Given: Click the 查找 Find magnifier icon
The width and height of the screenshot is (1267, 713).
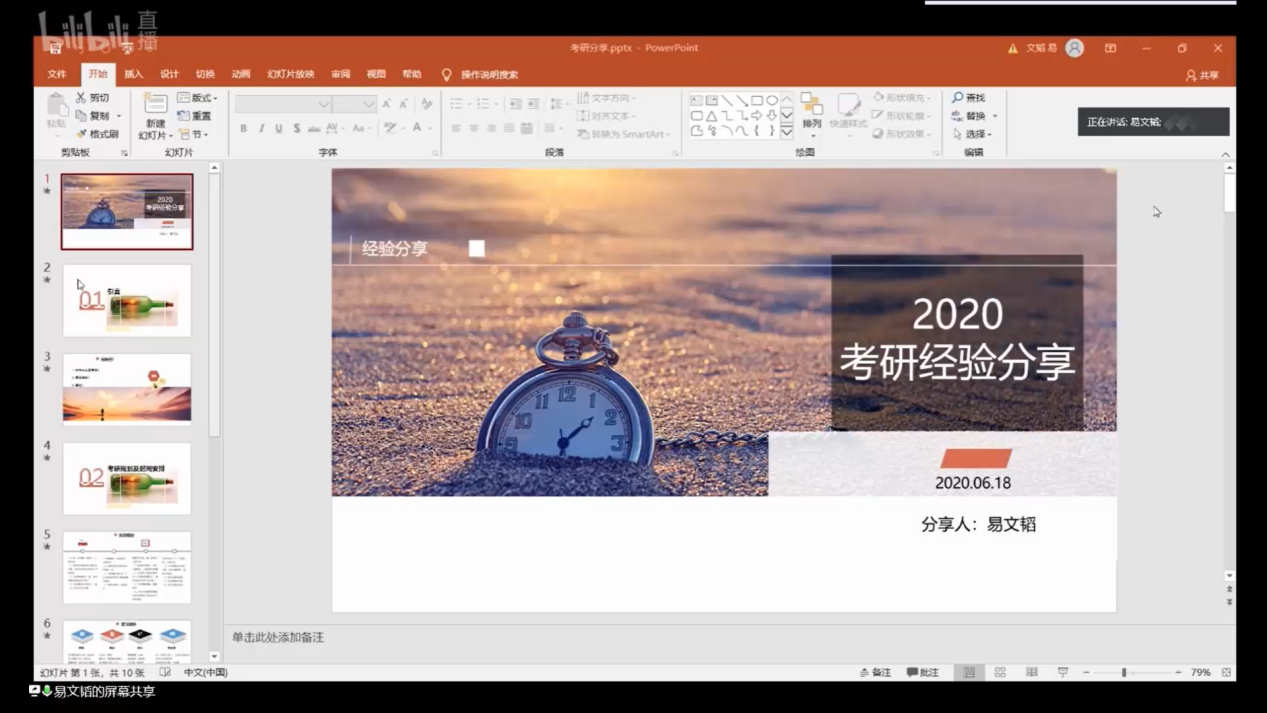Looking at the screenshot, I should (958, 98).
